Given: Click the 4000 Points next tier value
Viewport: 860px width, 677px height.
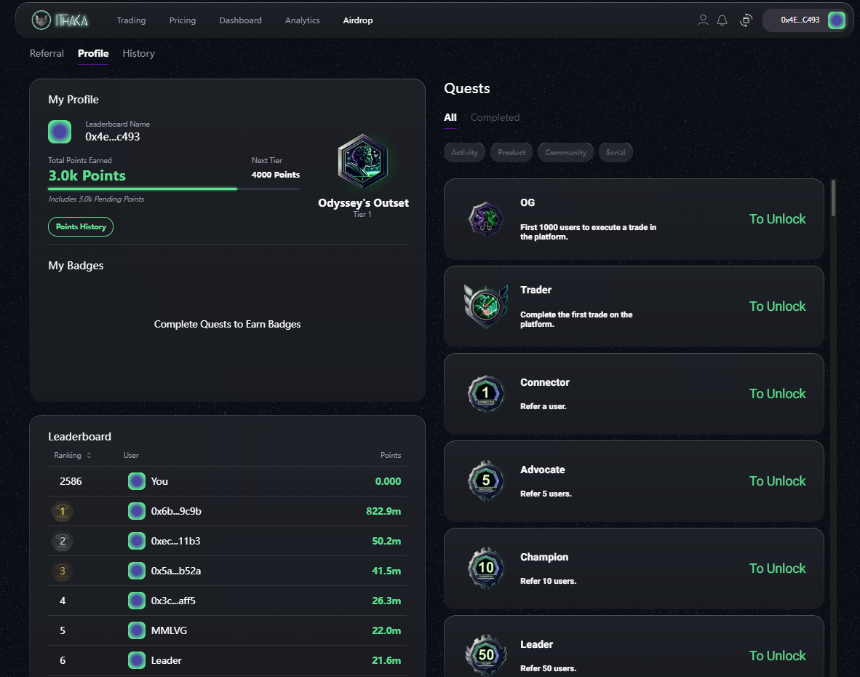Looking at the screenshot, I should click(x=275, y=174).
